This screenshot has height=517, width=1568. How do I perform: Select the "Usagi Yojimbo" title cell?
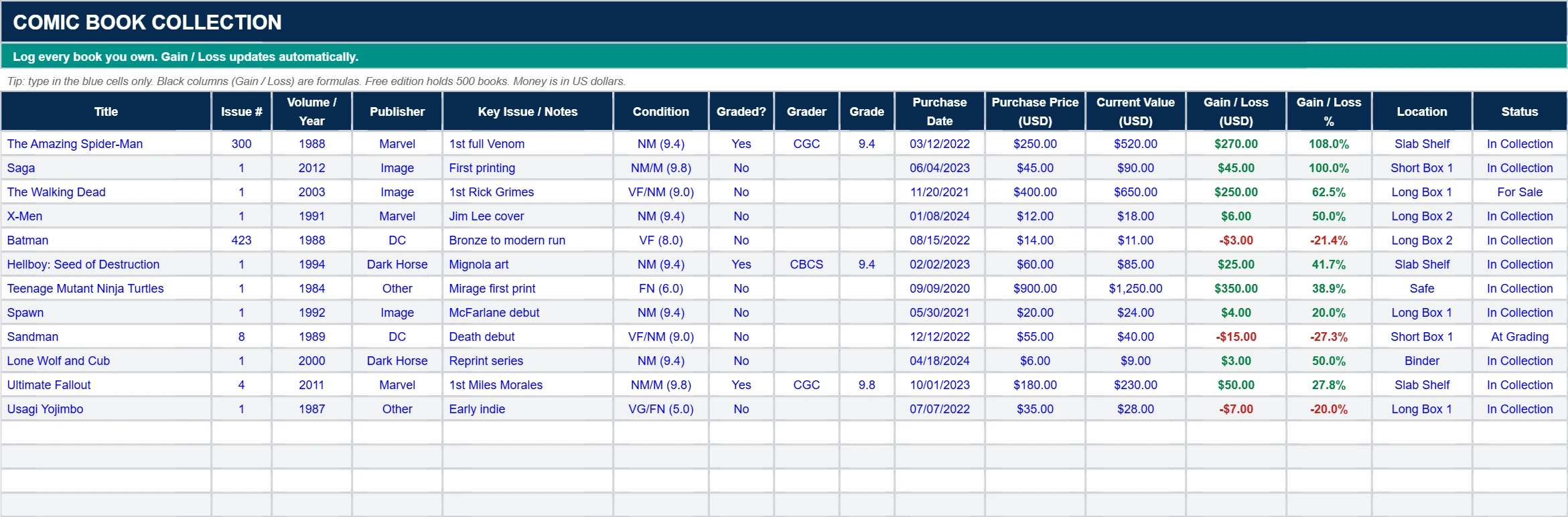coord(106,409)
